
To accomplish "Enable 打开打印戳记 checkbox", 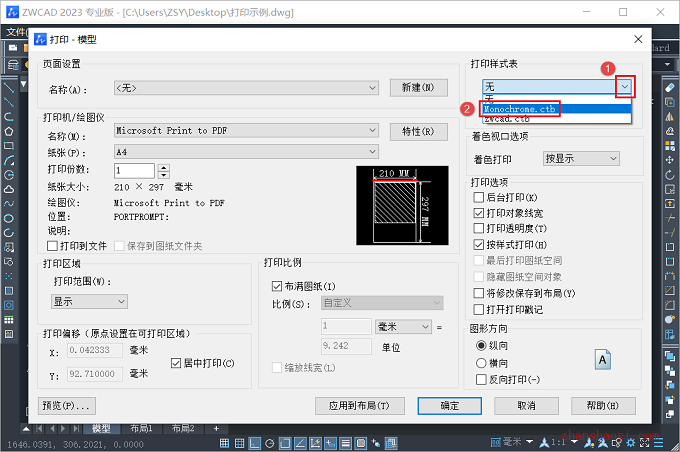I will (x=479, y=310).
